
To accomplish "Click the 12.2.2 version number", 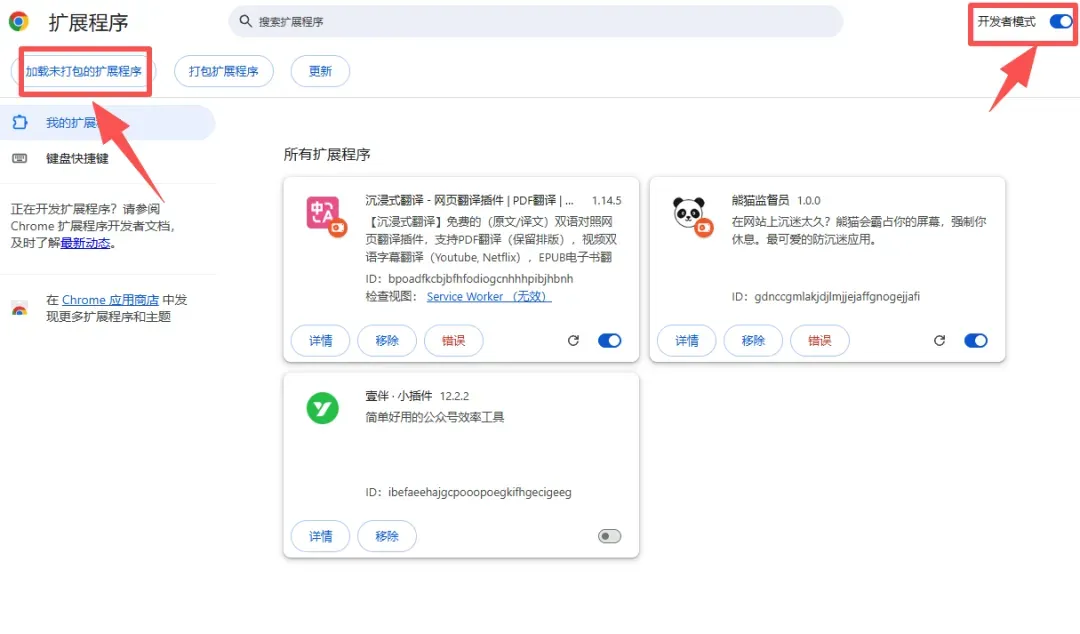I will pos(455,396).
